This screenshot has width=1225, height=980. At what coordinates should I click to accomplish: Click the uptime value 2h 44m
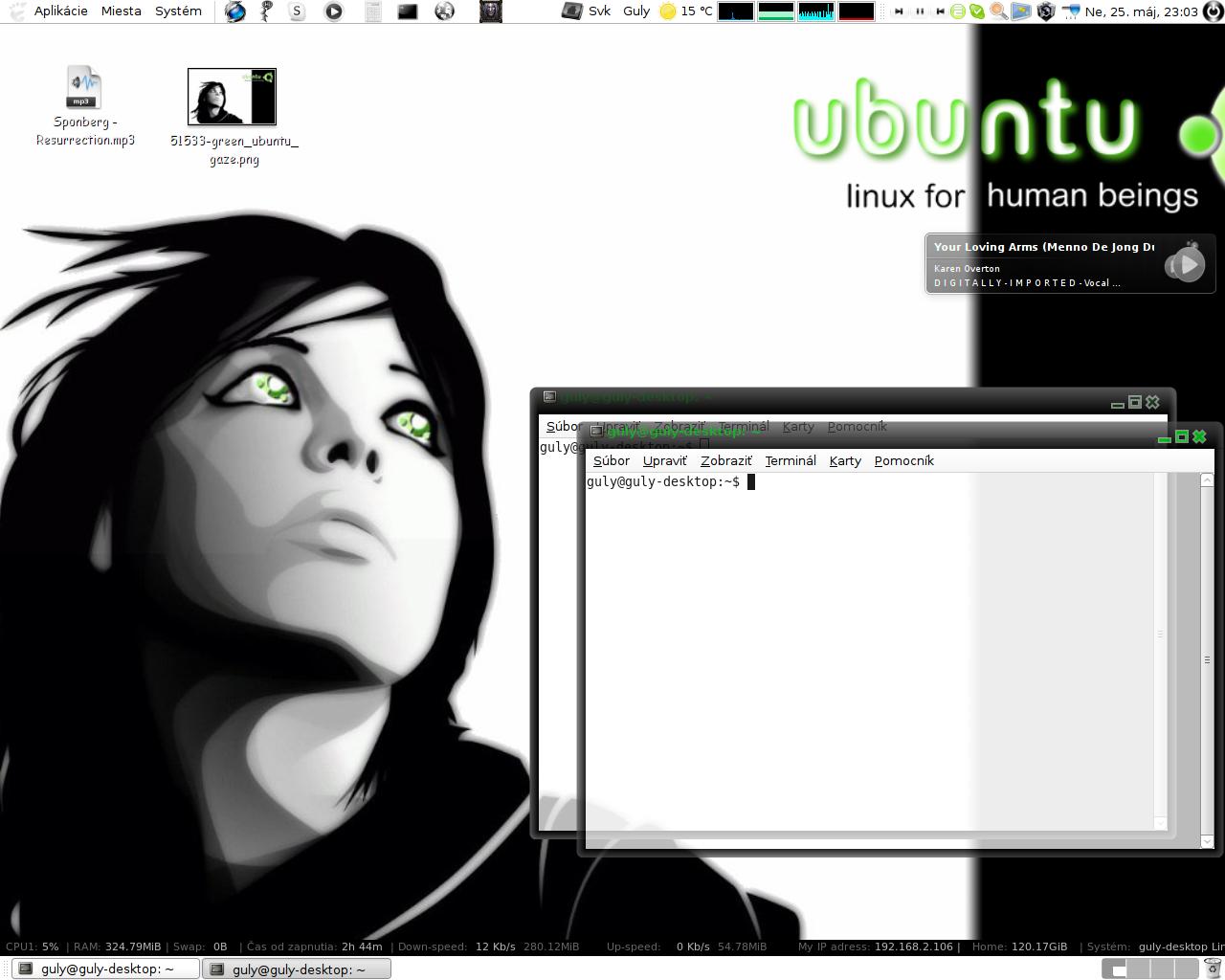point(362,947)
